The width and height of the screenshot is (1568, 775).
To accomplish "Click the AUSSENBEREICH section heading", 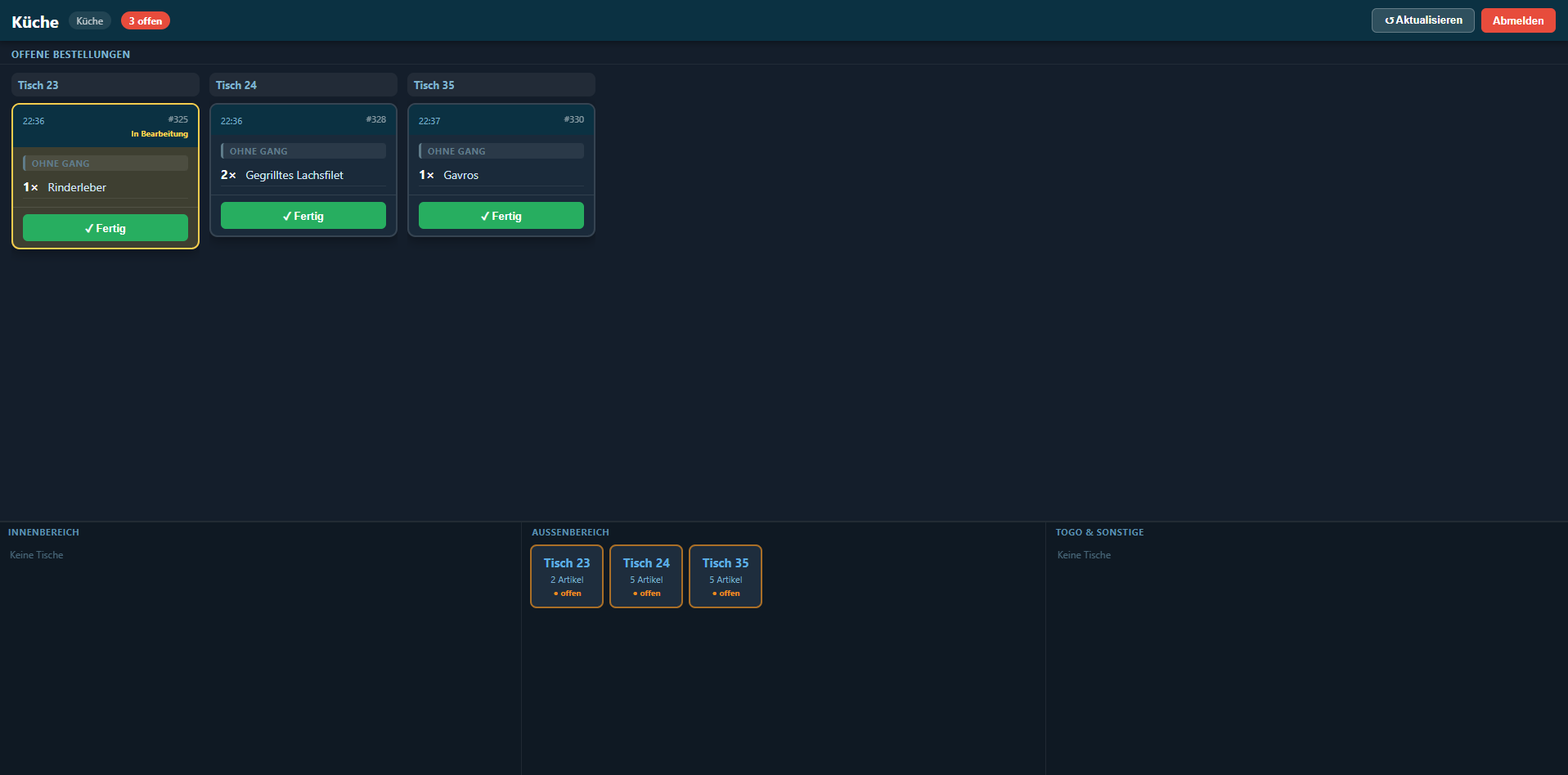I will pyautogui.click(x=570, y=532).
